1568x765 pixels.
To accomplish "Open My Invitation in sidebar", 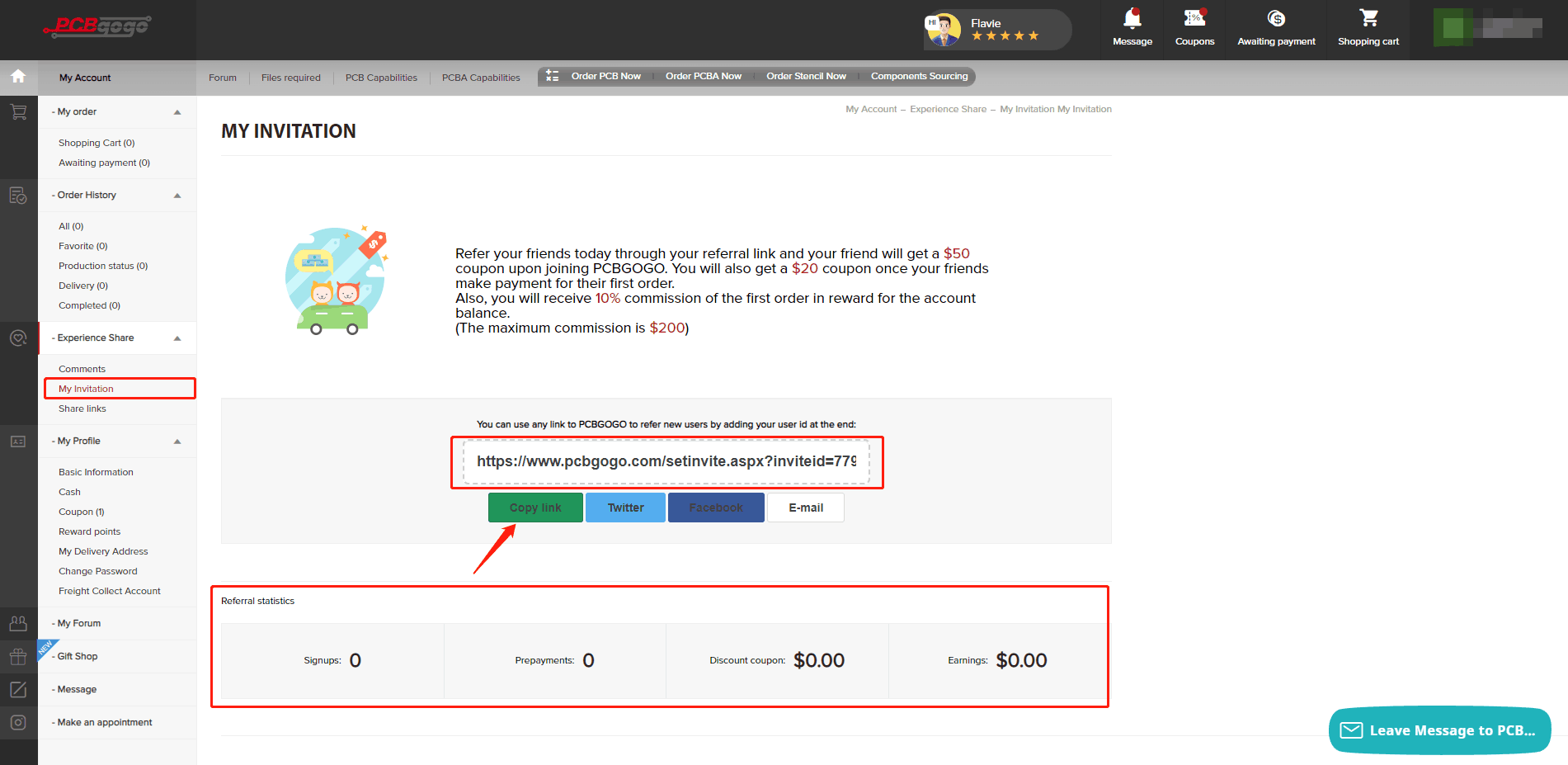I will coord(86,389).
